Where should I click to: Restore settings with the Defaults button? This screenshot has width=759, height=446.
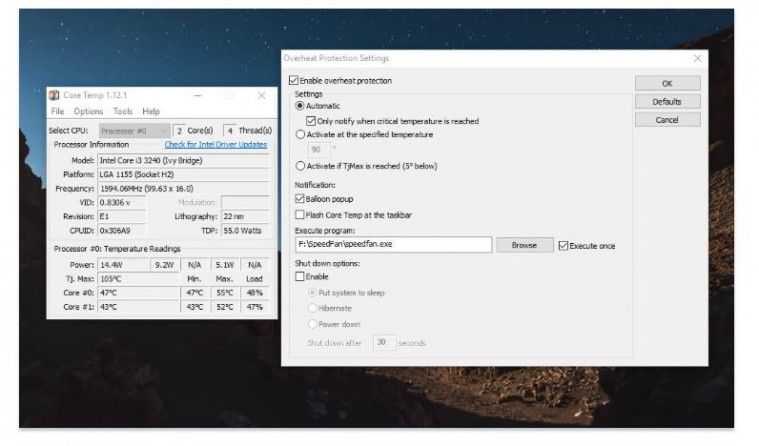667,102
